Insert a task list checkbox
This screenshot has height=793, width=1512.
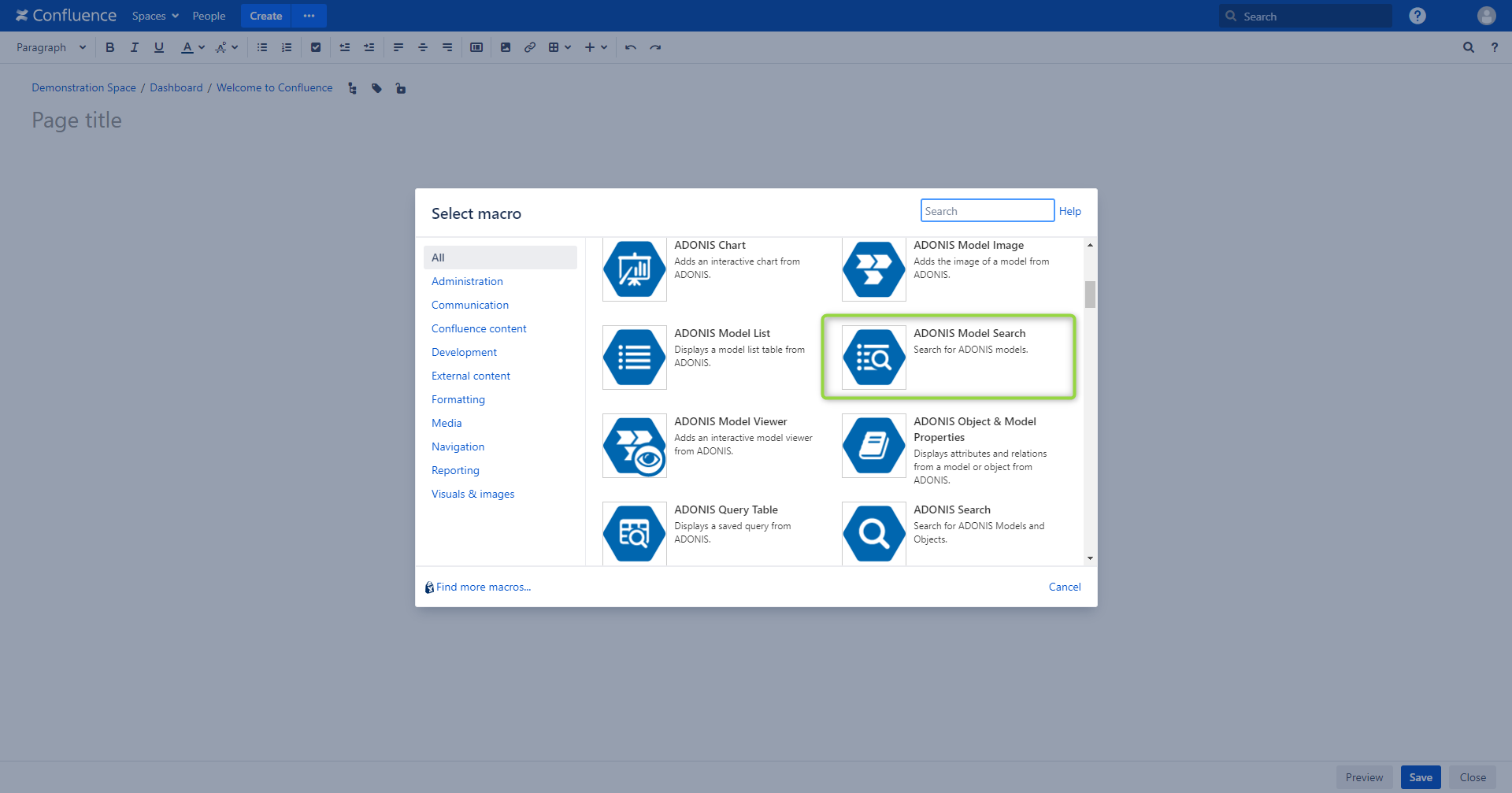[316, 47]
